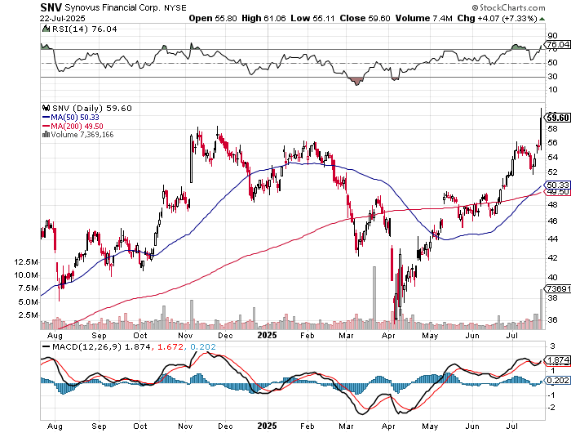Click the green up-arrow after the Chg value
This screenshot has height=433, width=571.
pos(542,19)
